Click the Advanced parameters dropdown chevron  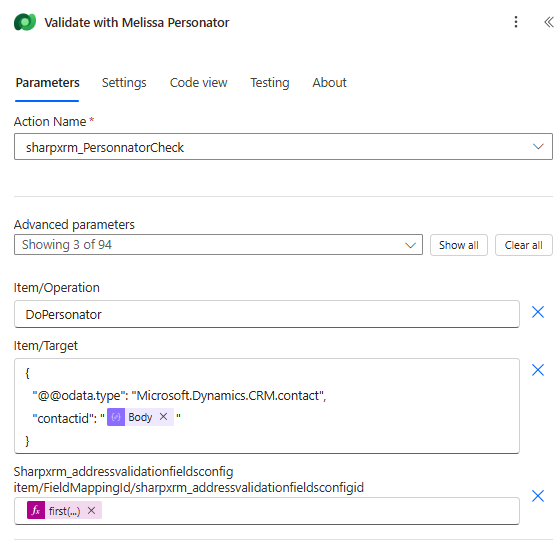tap(410, 245)
